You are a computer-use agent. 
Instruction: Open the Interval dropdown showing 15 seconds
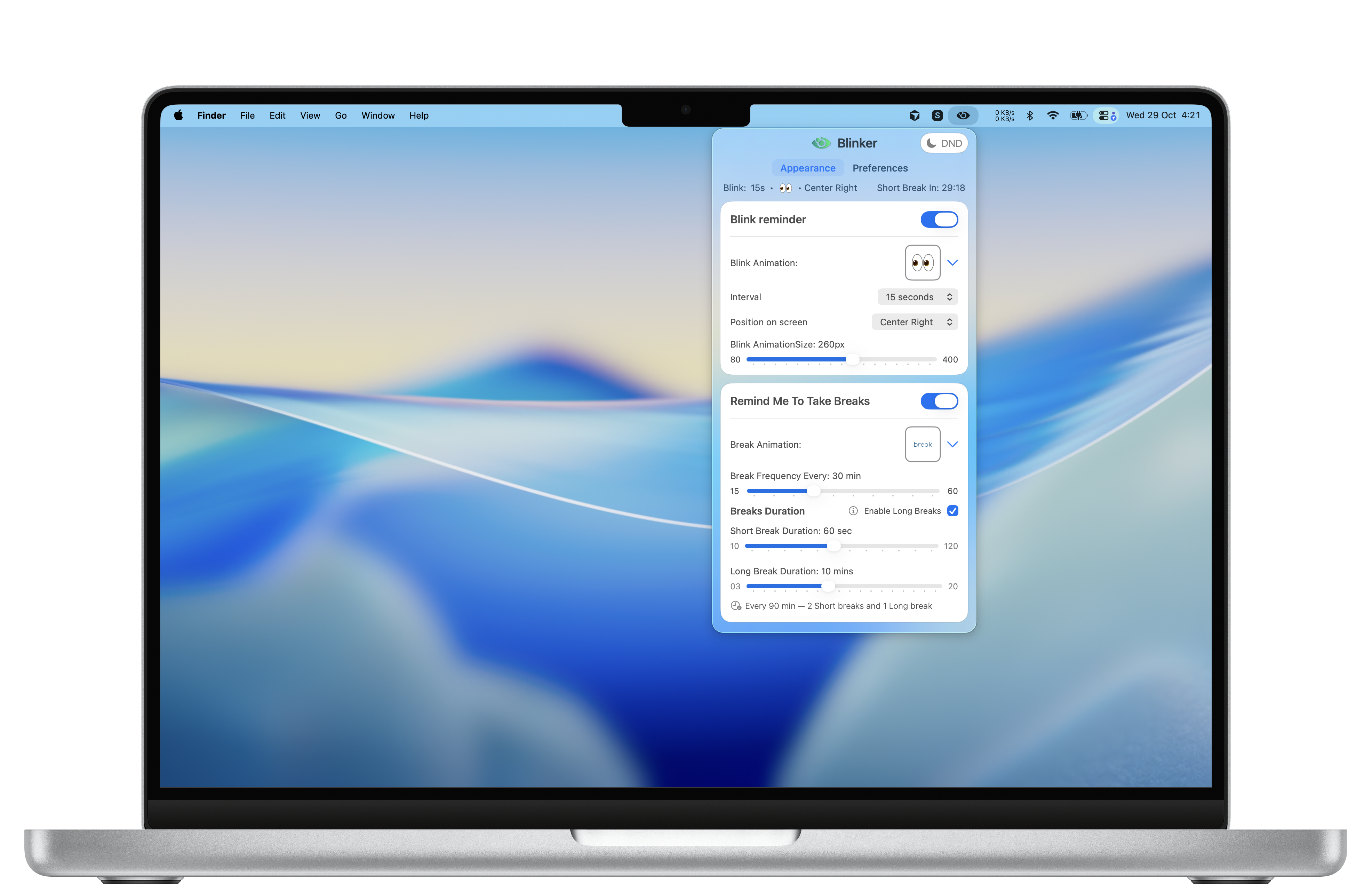pos(917,296)
